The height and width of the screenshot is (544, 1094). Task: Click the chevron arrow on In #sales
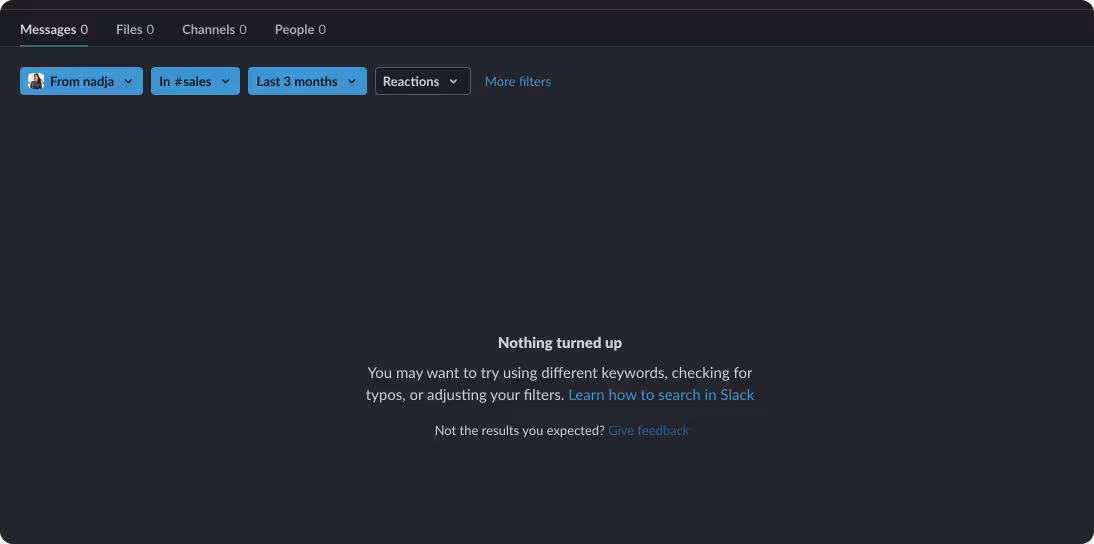(x=225, y=82)
